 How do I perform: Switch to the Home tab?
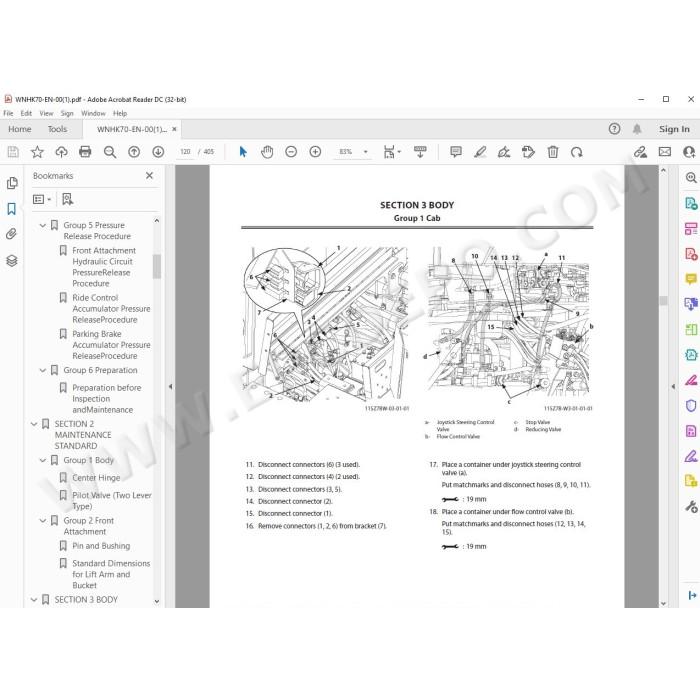(x=20, y=129)
